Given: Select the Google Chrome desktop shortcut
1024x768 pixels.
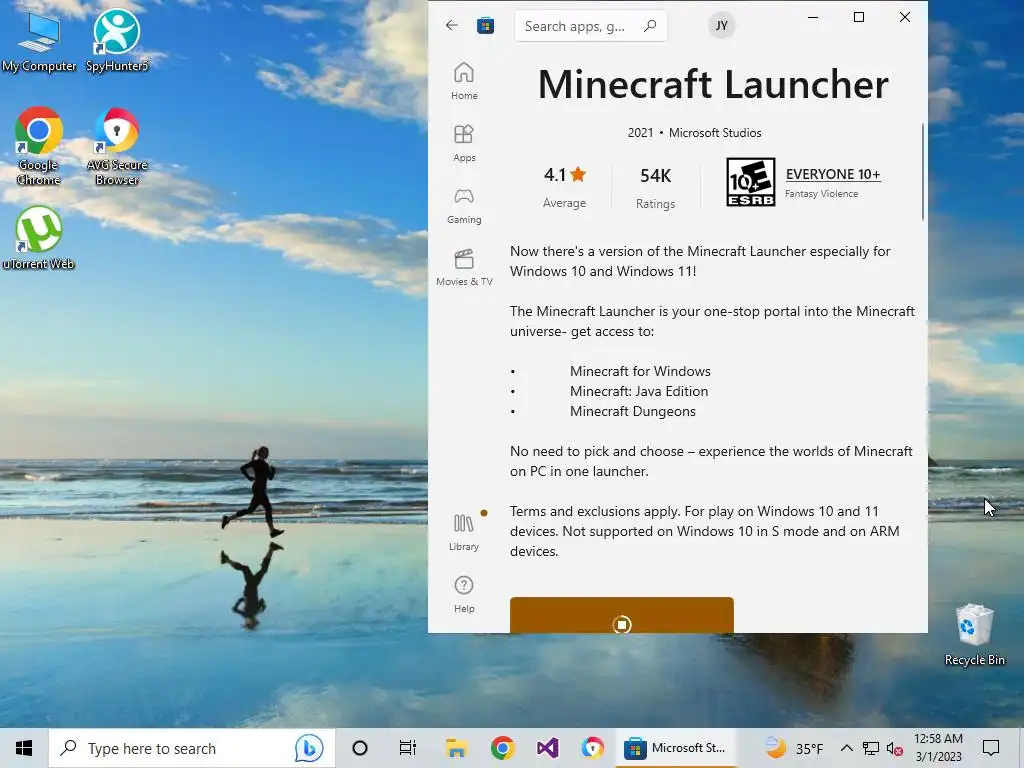Looking at the screenshot, I should (x=39, y=146).
